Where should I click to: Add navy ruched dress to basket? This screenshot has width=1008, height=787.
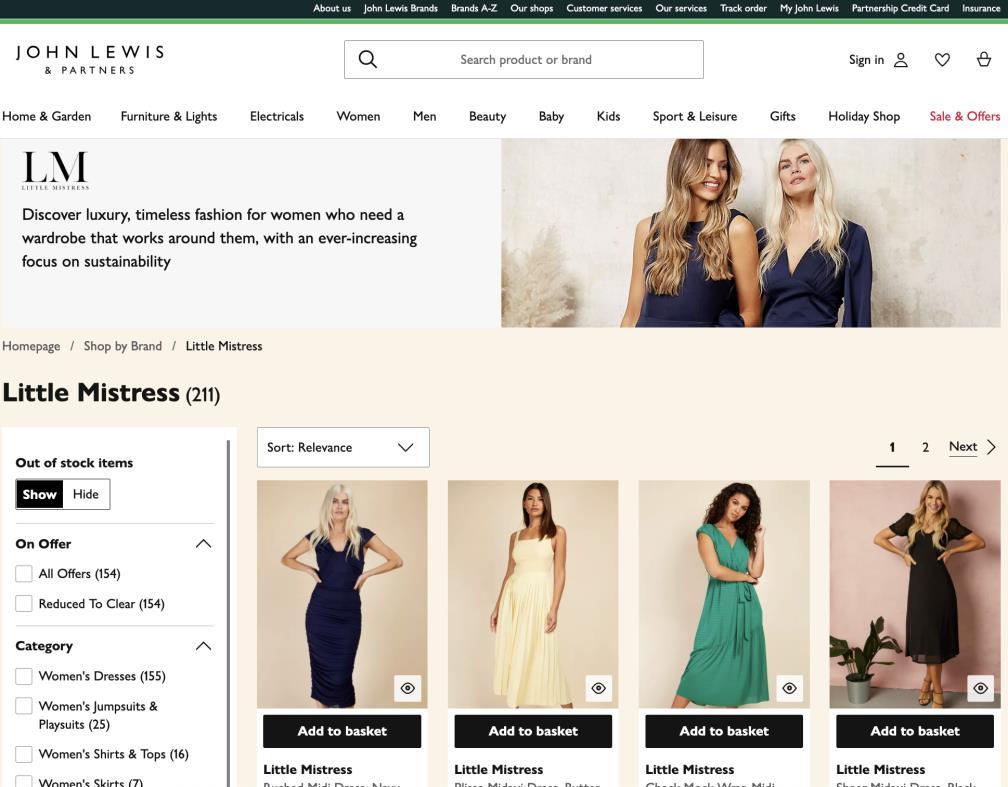pos(342,731)
